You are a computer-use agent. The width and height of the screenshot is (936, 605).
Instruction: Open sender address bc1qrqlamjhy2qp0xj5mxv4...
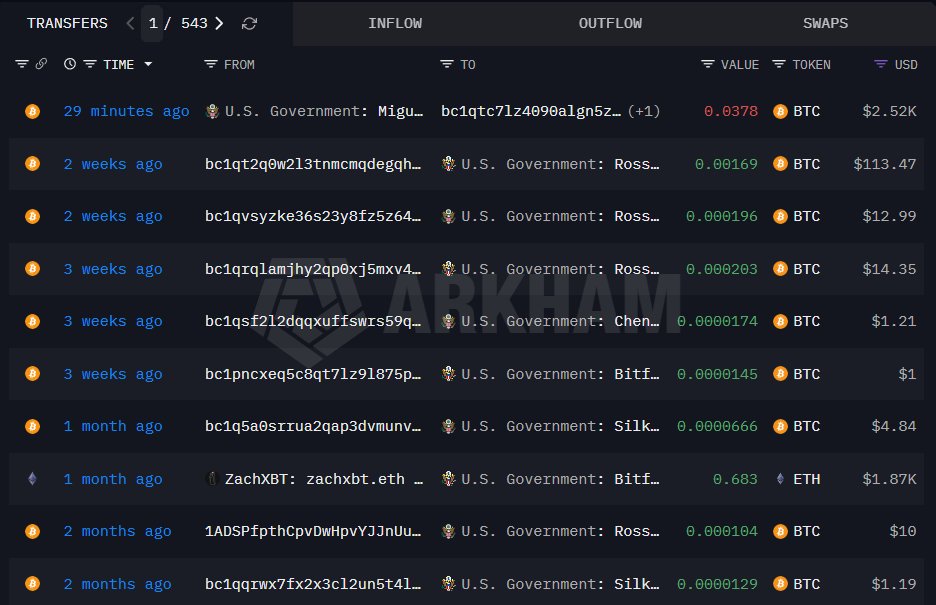tap(313, 269)
